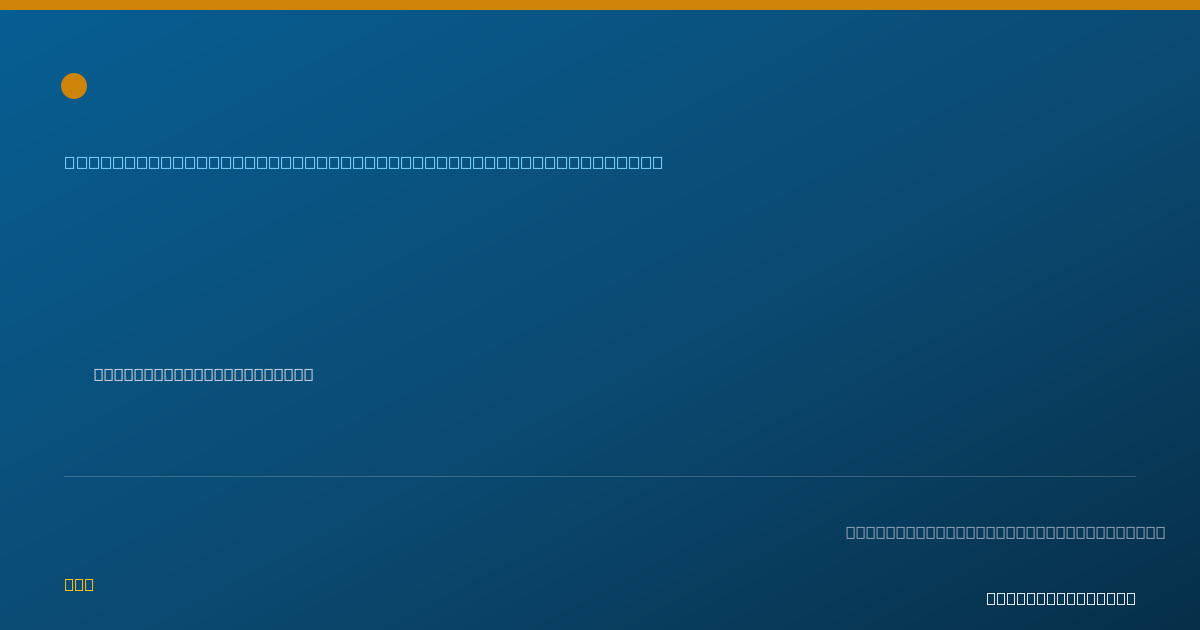Click the first box of the yellow label
Image resolution: width=1200 pixels, height=630 pixels.
point(70,584)
